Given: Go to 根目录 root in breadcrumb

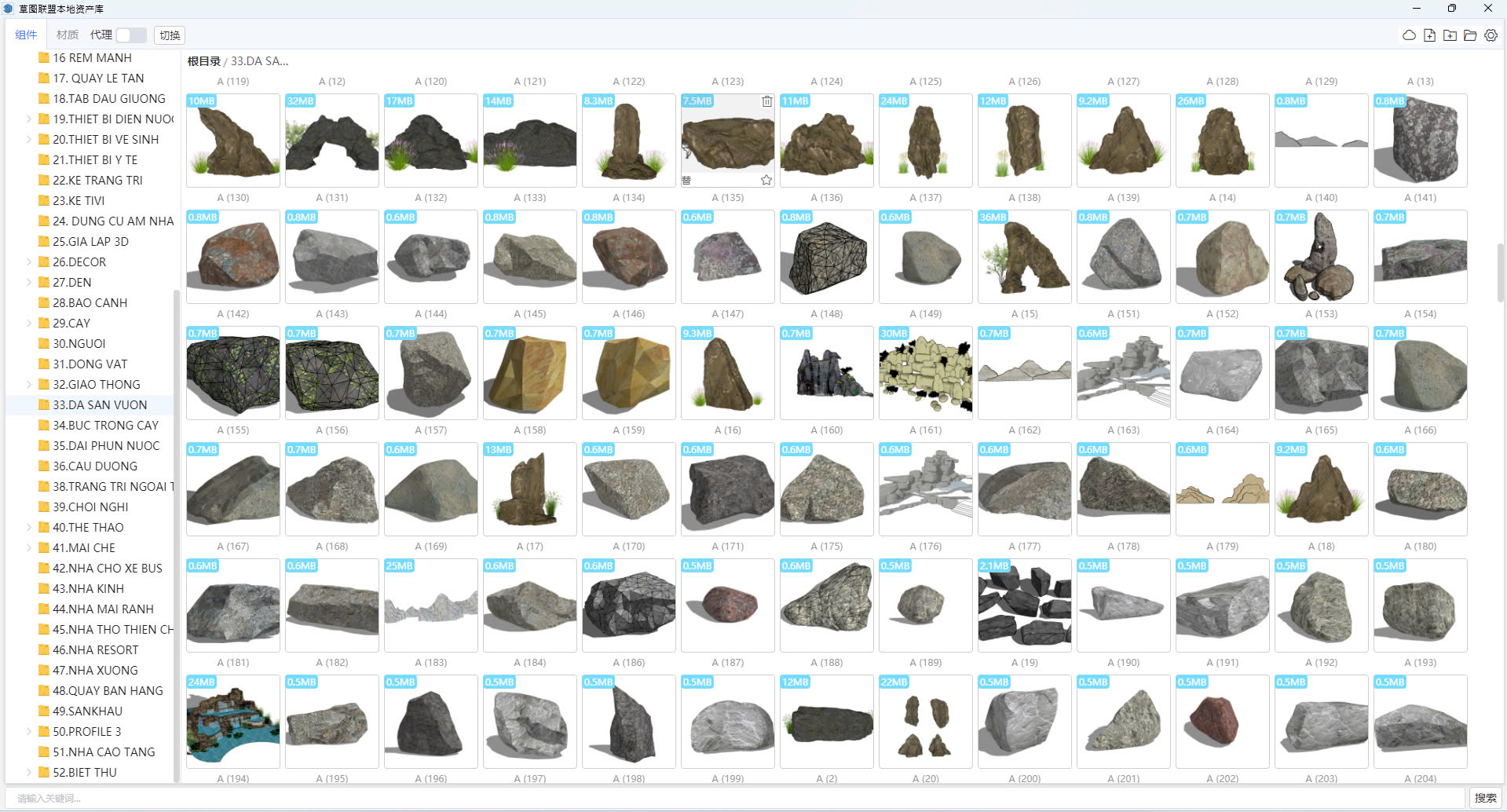Looking at the screenshot, I should [203, 61].
